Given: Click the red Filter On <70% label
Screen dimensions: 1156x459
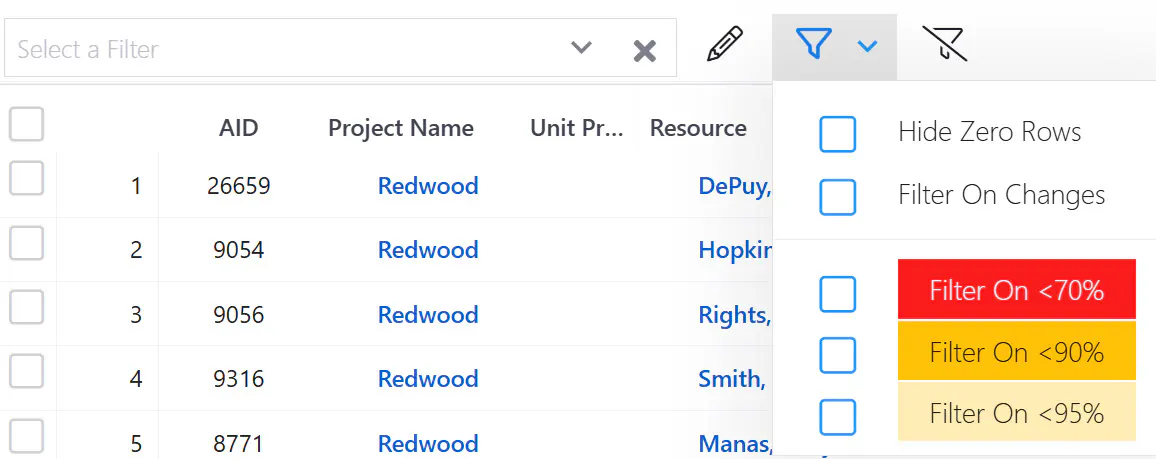Looking at the screenshot, I should coord(1017,290).
